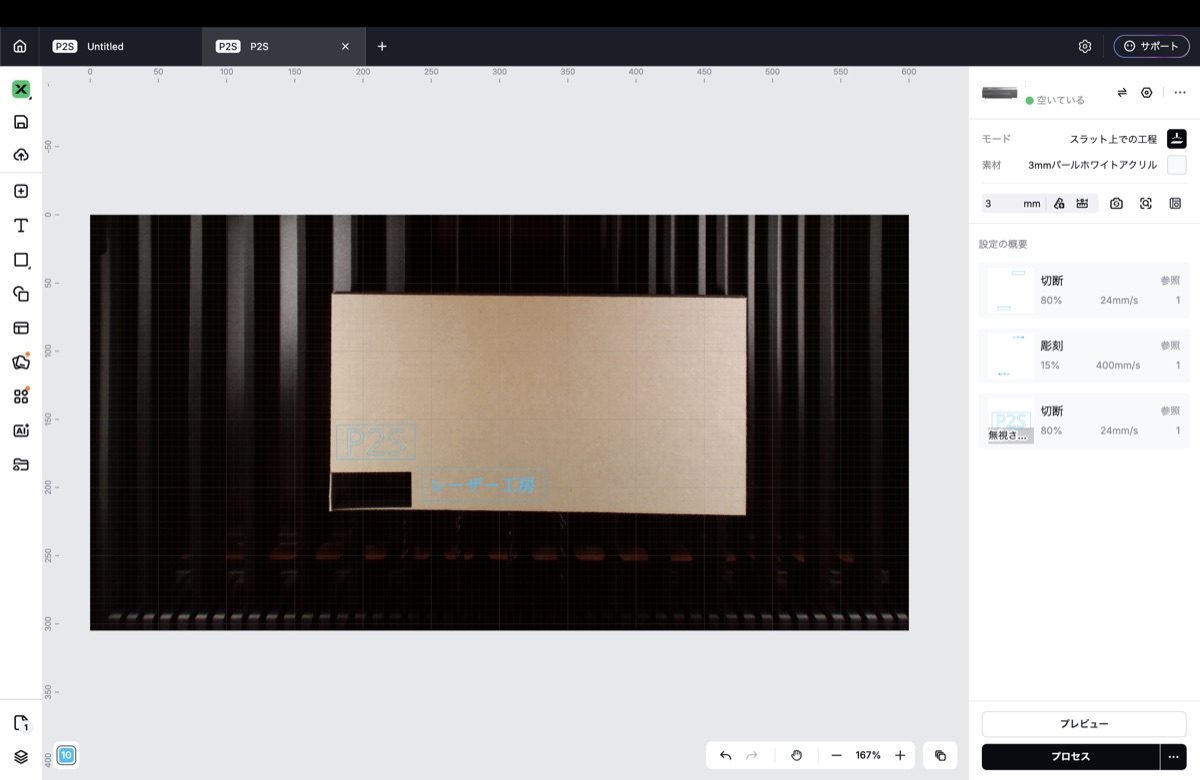Open the layers panel icon
This screenshot has height=780, width=1200.
tap(21, 756)
